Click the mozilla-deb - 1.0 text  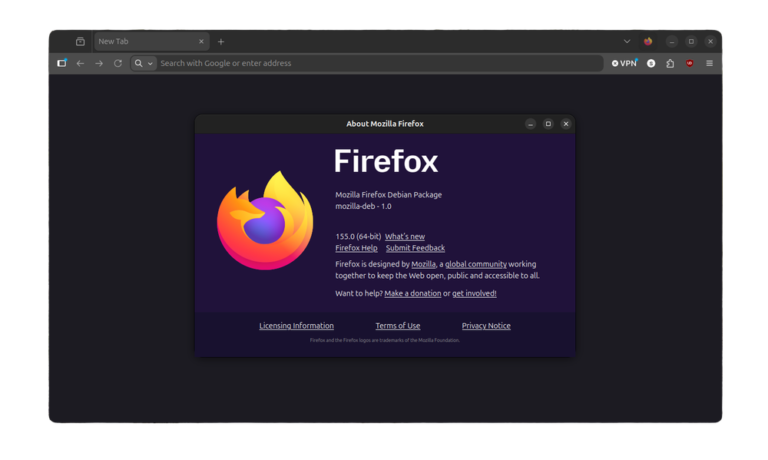coord(363,206)
